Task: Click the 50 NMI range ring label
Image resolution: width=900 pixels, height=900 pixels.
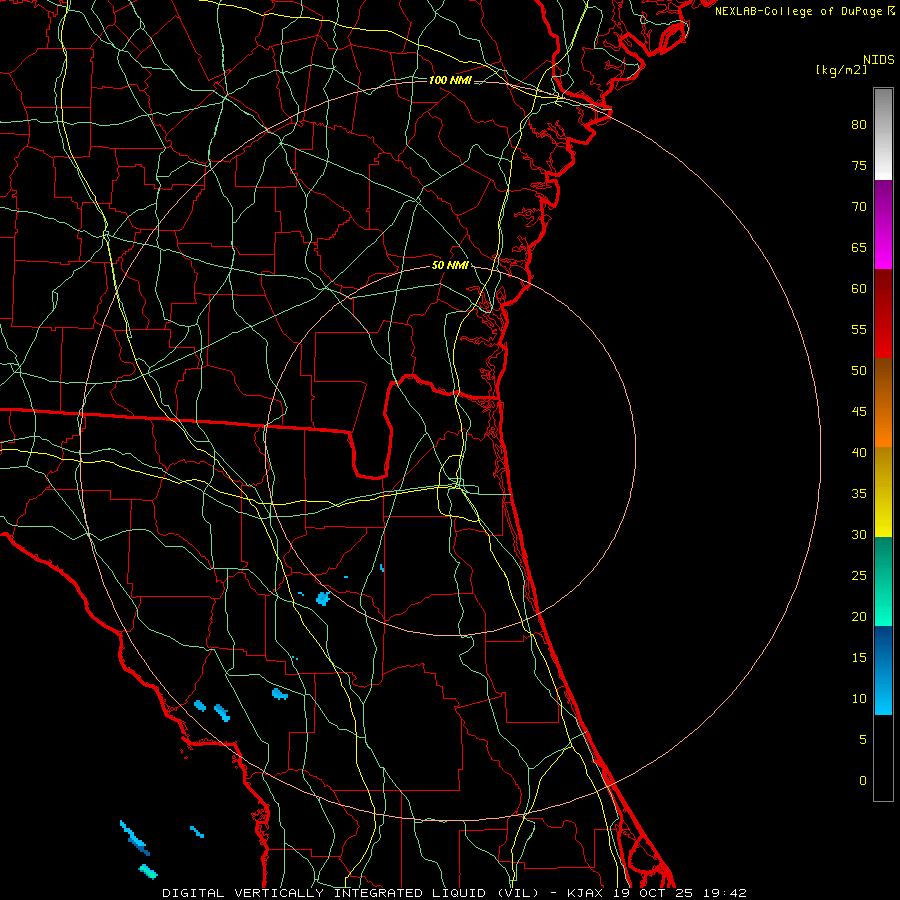Action: 450,265
